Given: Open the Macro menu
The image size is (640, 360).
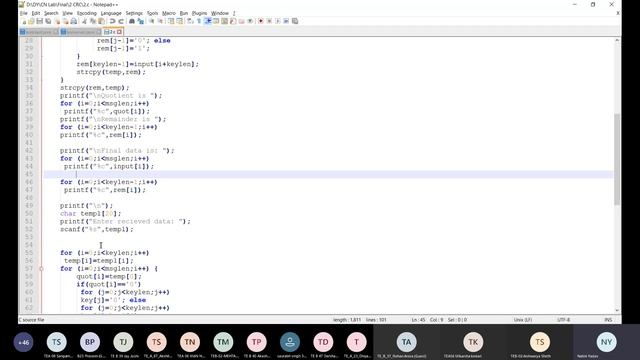Looking at the screenshot, I should pyautogui.click(x=169, y=13).
